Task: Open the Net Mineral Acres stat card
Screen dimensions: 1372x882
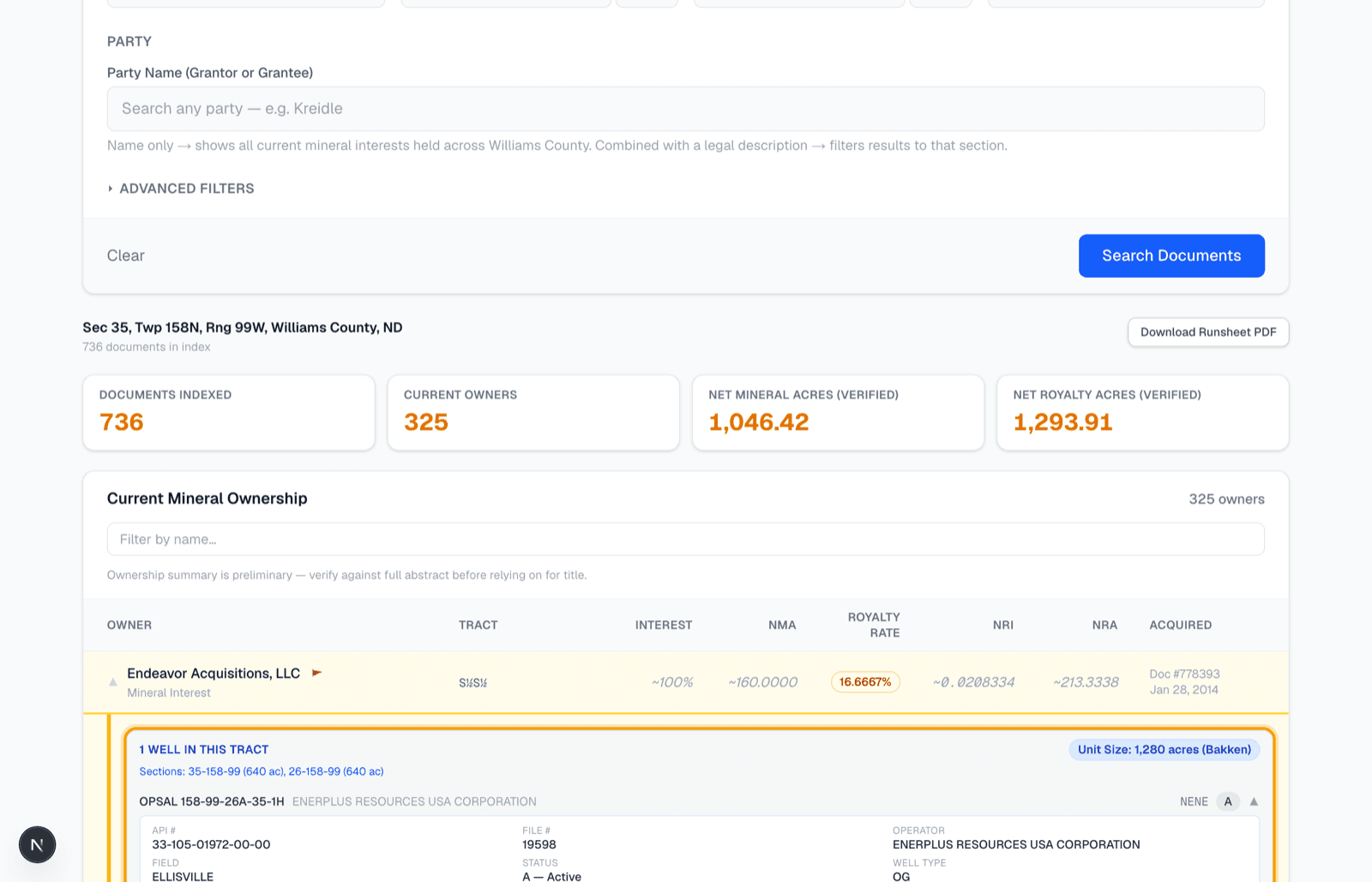Action: tap(838, 413)
